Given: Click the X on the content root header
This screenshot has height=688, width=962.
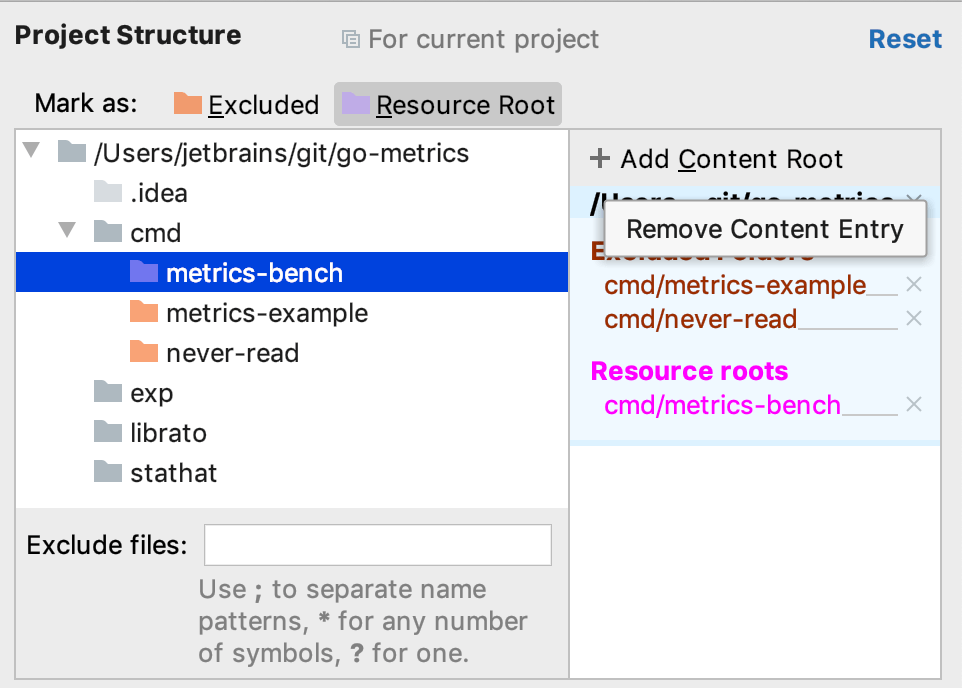Looking at the screenshot, I should tap(914, 198).
